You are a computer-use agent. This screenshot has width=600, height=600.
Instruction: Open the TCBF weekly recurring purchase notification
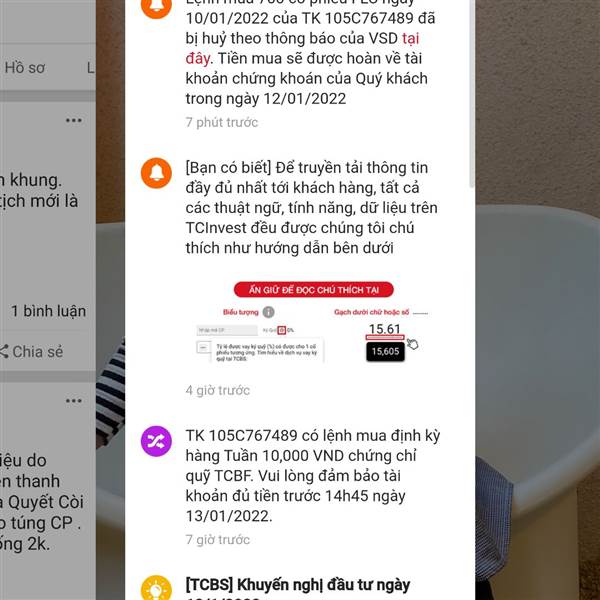click(313, 476)
